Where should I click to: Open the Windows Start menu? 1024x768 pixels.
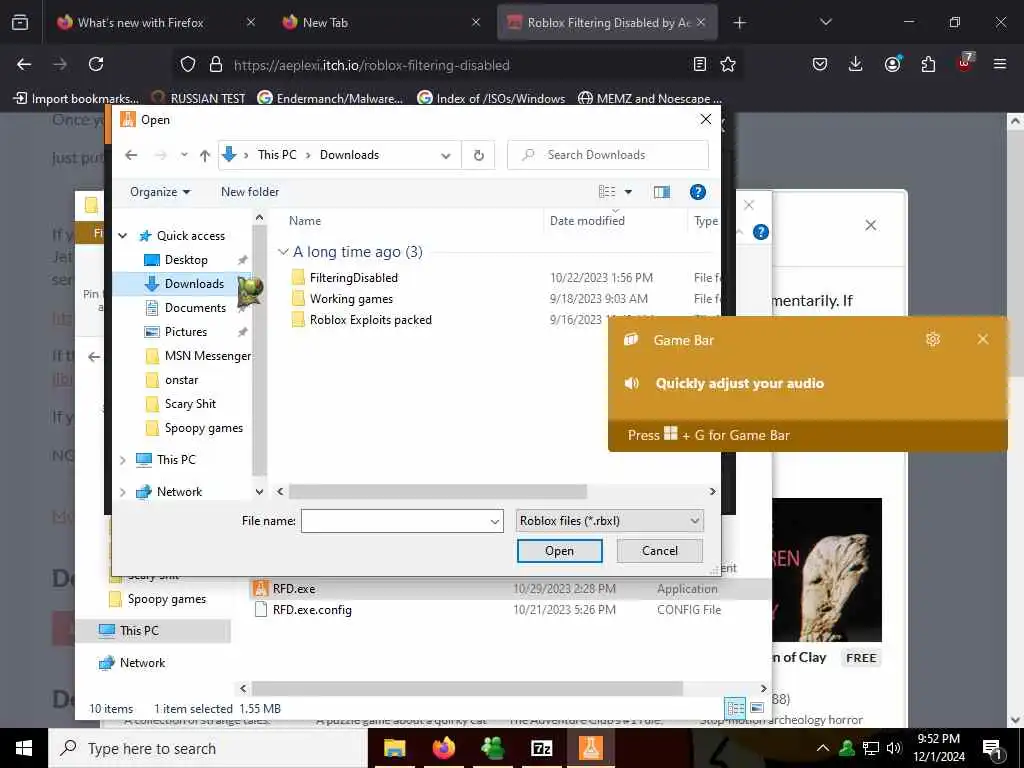(24, 748)
